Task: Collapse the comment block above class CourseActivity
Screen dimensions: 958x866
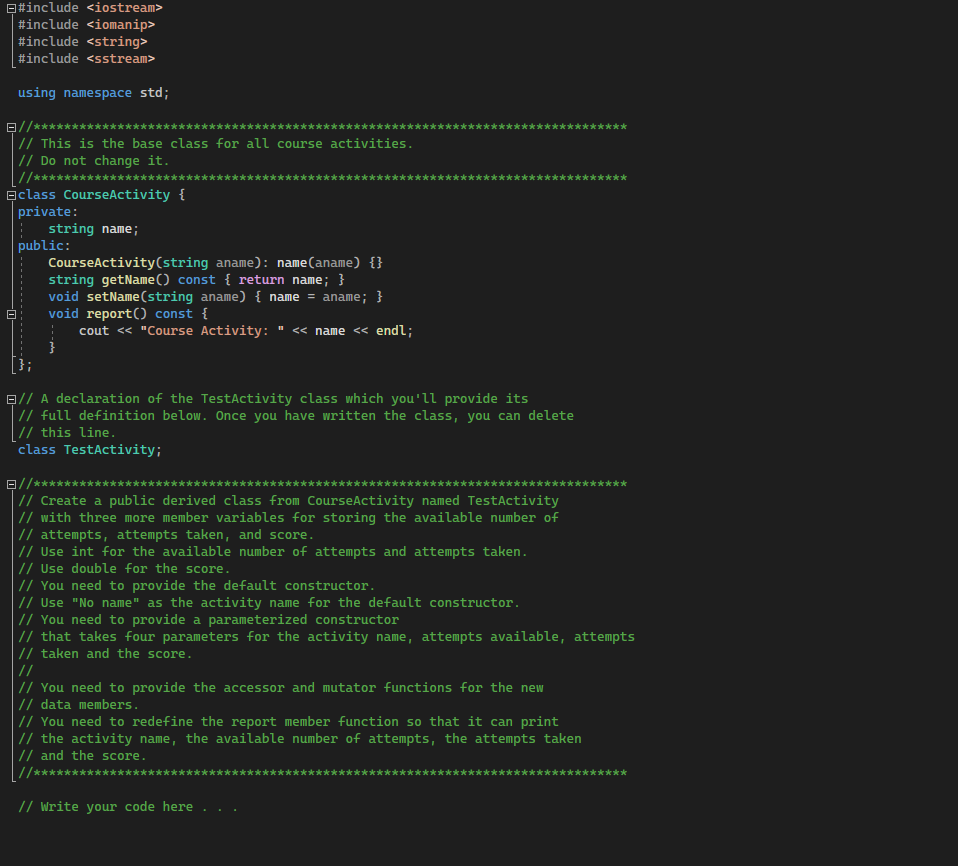Action: (9, 126)
